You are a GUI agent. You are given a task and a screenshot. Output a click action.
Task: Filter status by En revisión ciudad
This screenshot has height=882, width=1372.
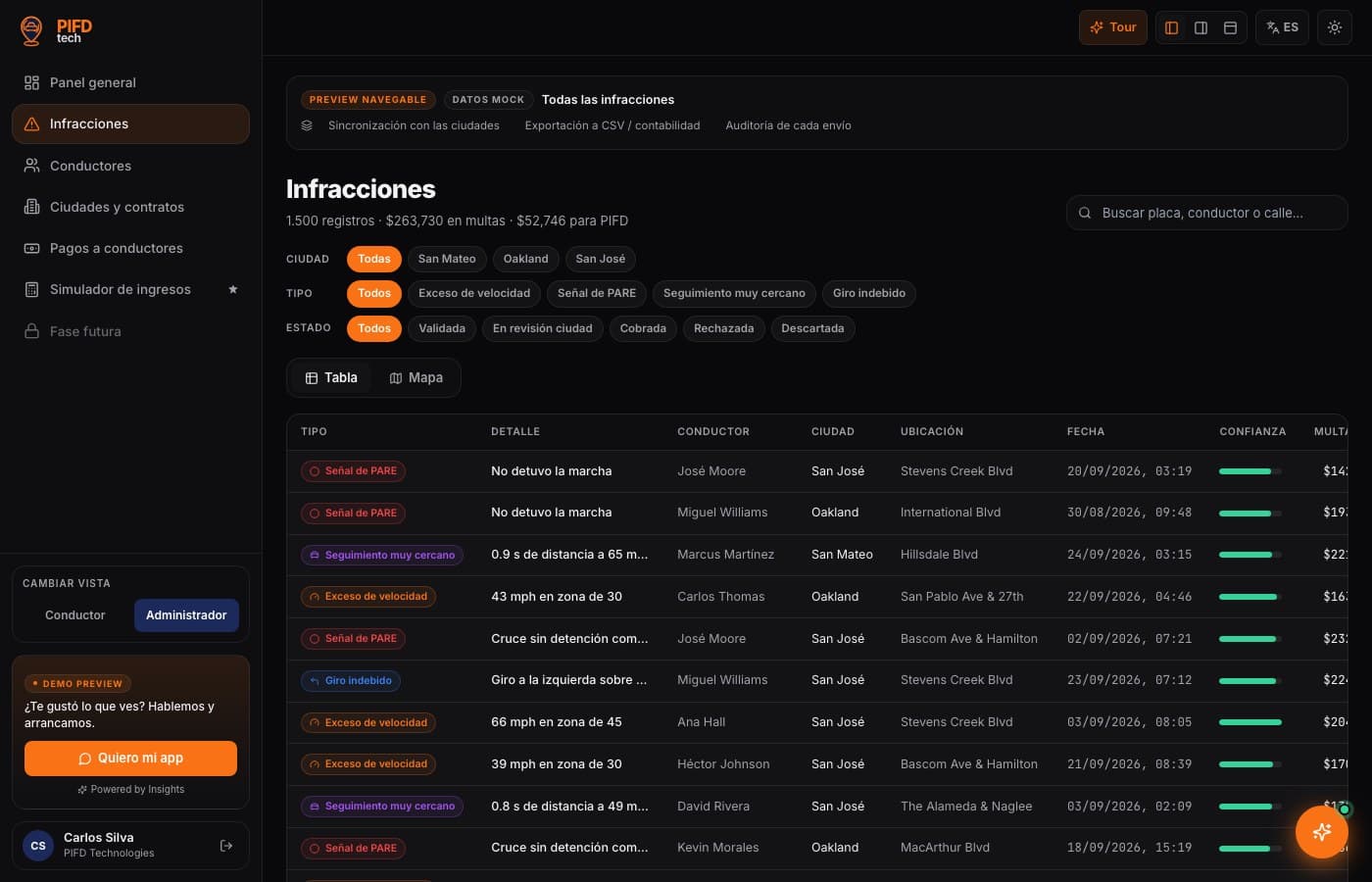(x=543, y=328)
